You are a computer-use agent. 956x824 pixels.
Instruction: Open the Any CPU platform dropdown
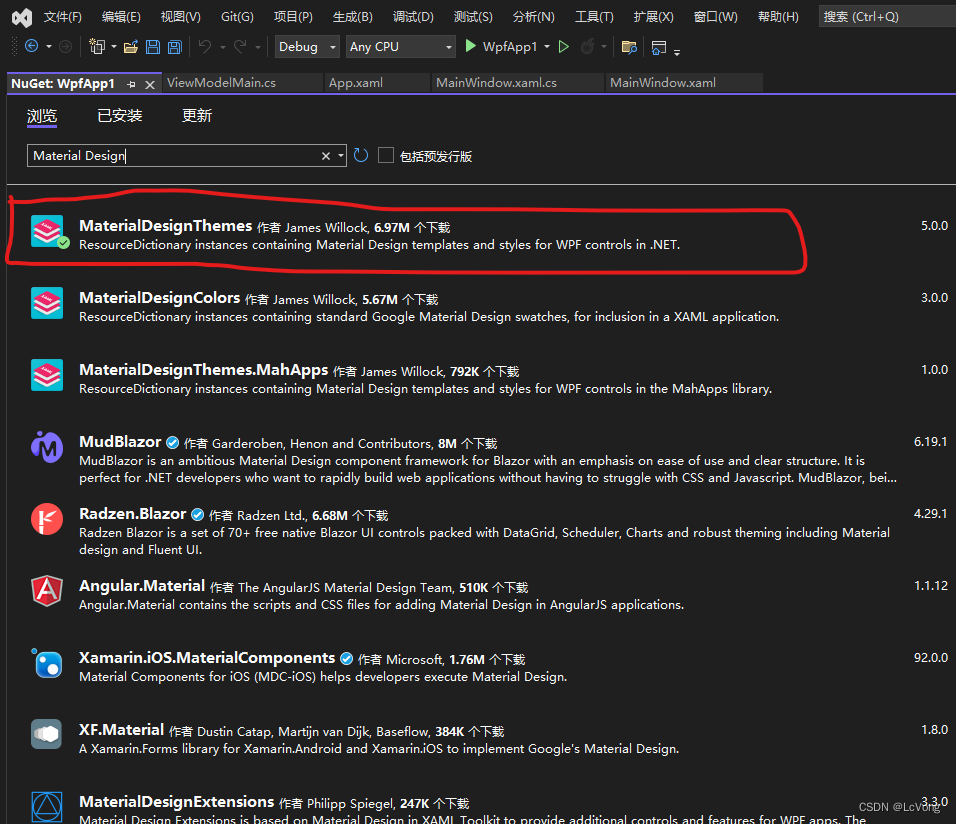[x=400, y=46]
